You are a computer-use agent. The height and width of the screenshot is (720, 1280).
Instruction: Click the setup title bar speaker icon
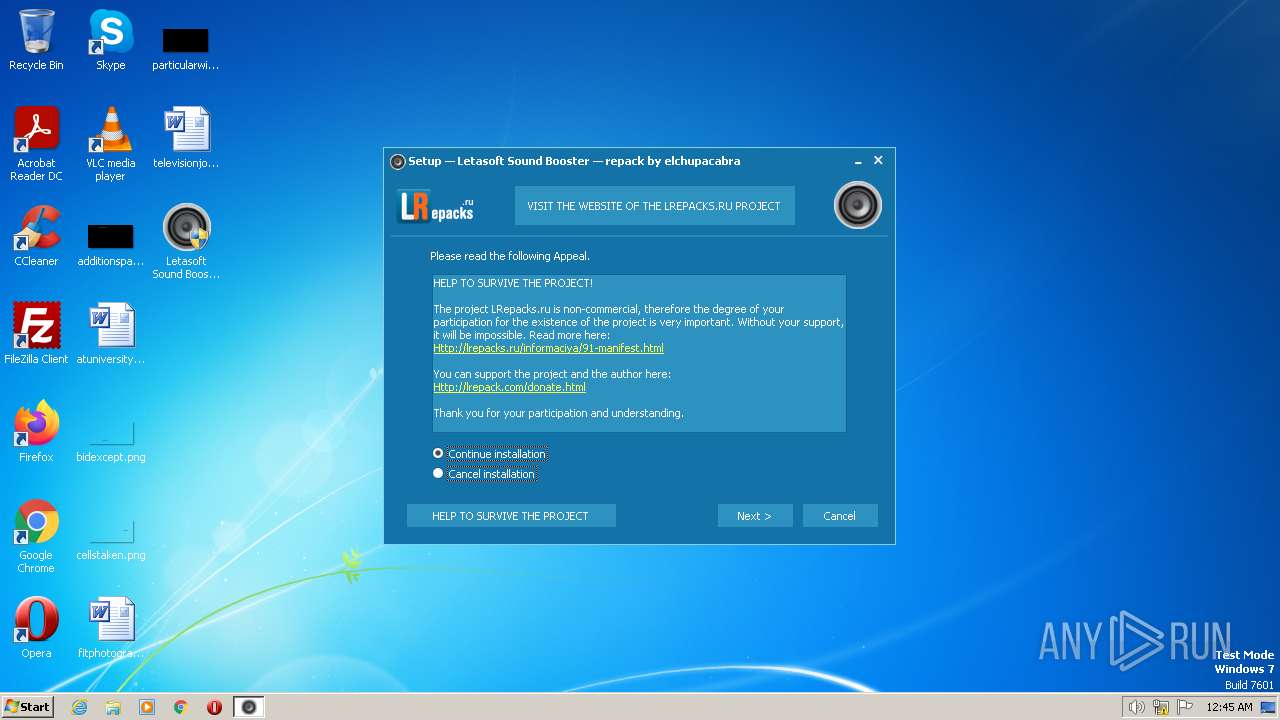pos(397,161)
